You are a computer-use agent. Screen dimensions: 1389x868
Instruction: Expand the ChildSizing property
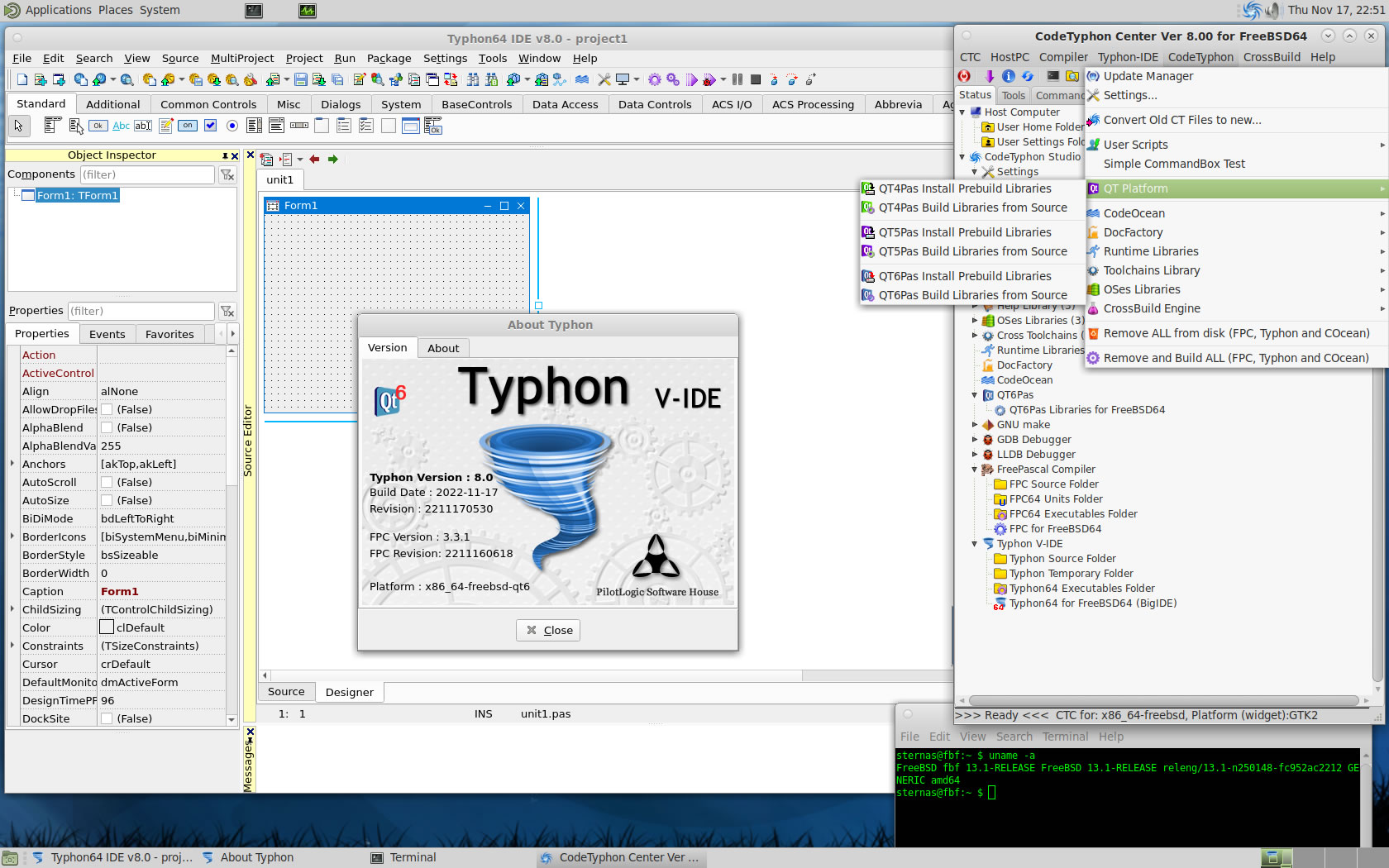point(12,608)
